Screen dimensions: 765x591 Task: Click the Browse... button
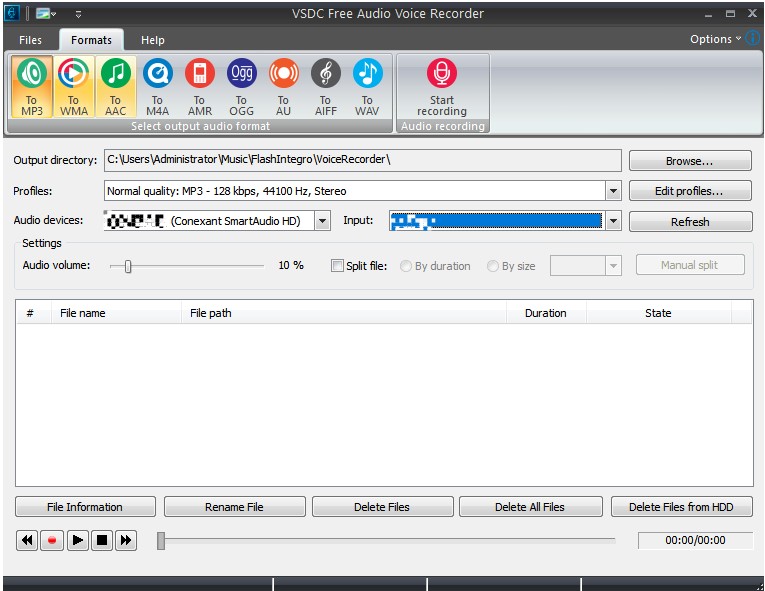(x=690, y=161)
